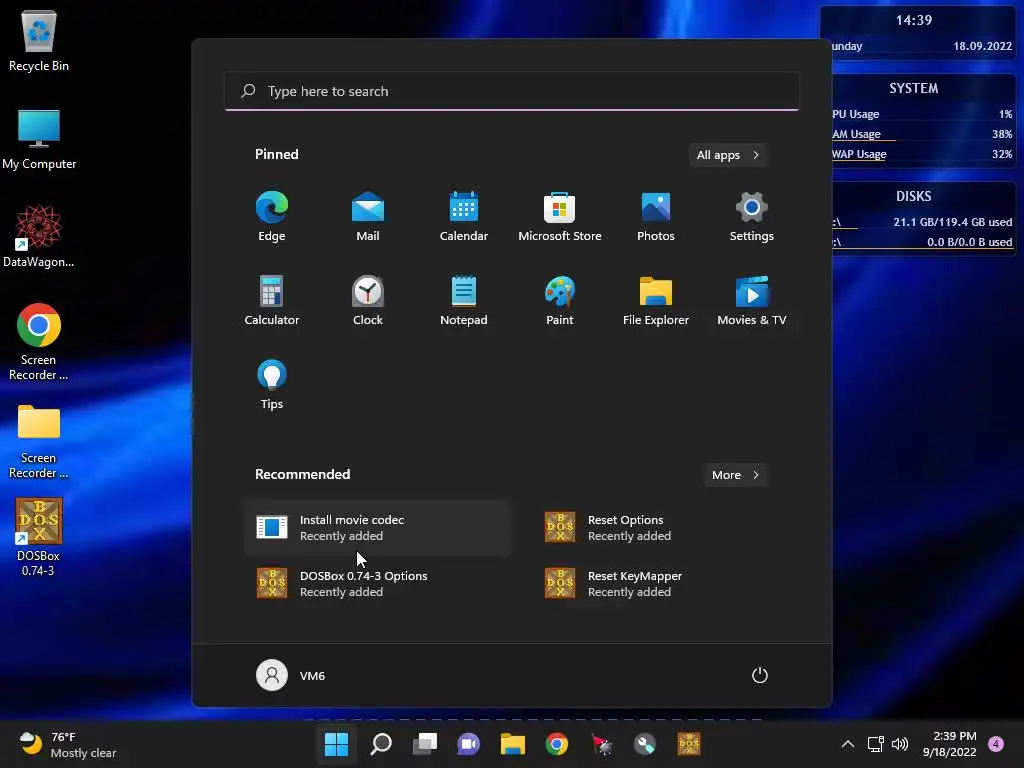1024x768 pixels.
Task: Expand the All apps list
Action: click(728, 155)
